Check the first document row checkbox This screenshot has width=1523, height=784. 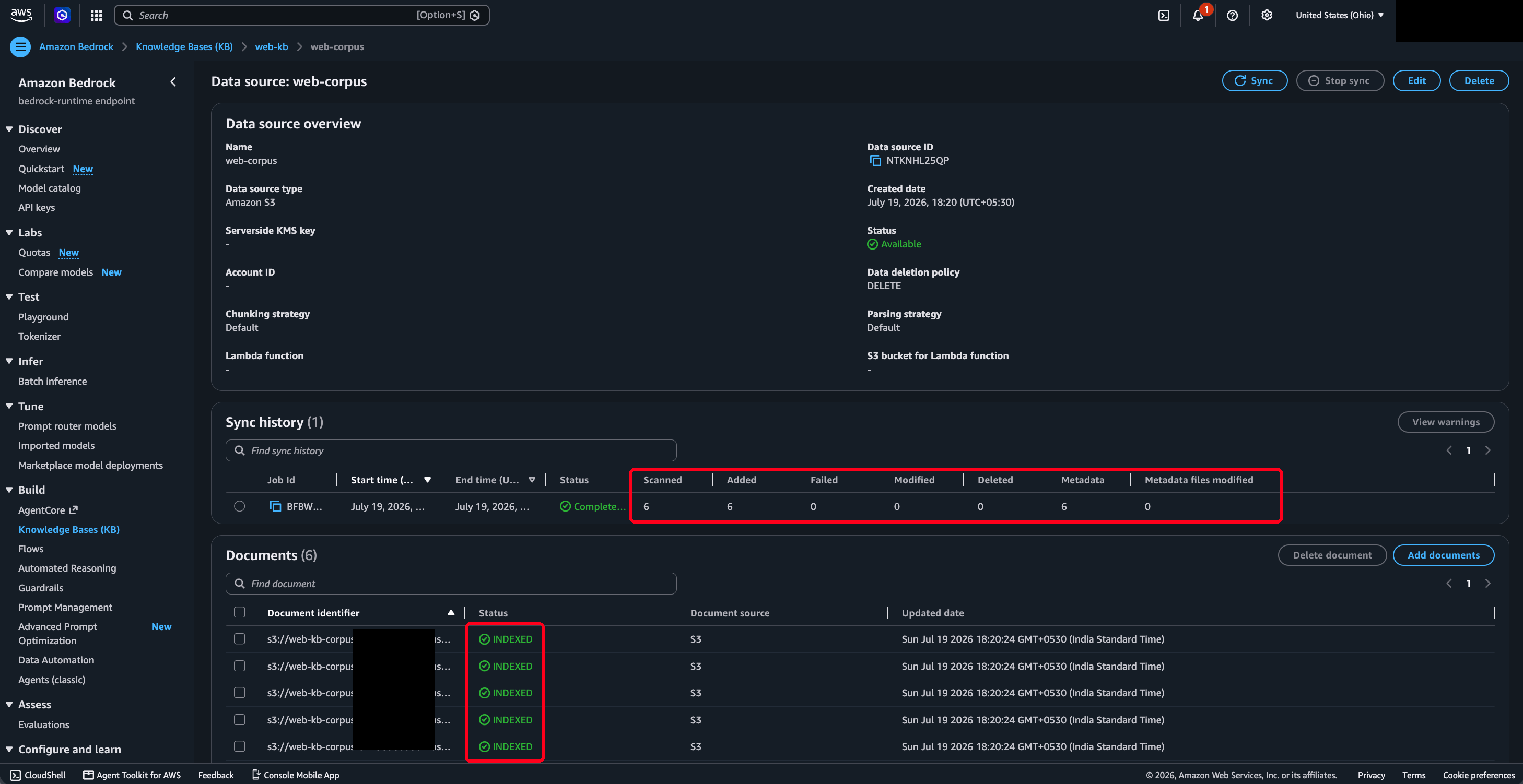click(239, 639)
